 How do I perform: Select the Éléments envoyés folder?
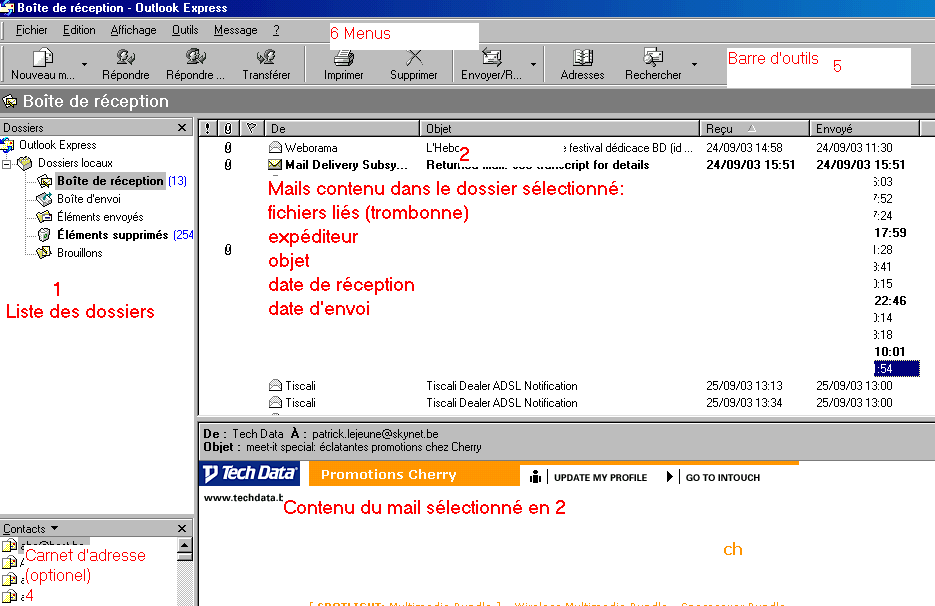[x=100, y=217]
